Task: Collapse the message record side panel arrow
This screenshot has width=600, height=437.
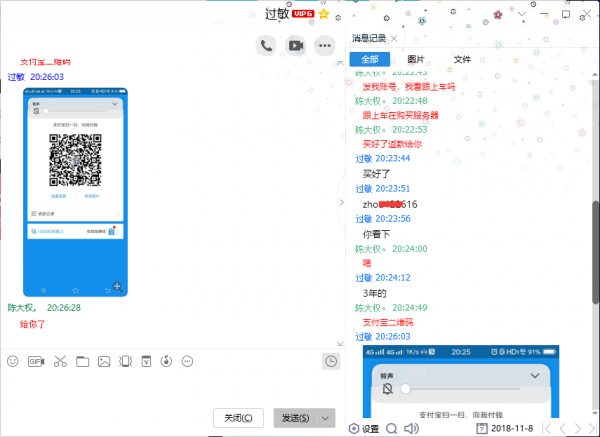Action: (342, 202)
